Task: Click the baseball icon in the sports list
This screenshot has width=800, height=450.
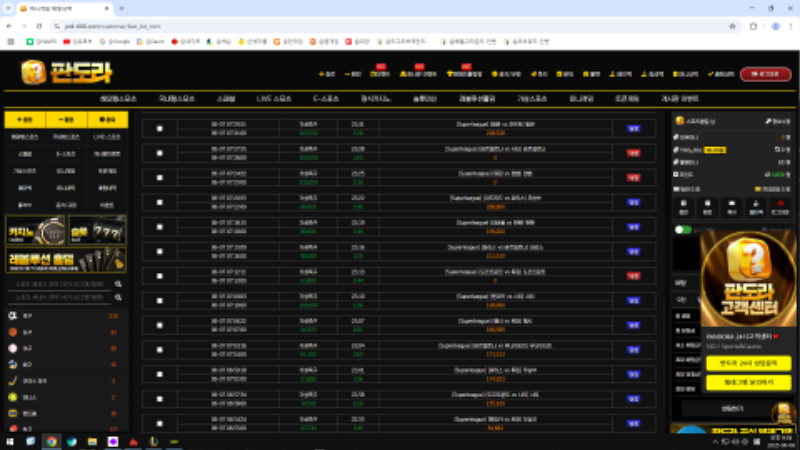Action: coord(12,348)
